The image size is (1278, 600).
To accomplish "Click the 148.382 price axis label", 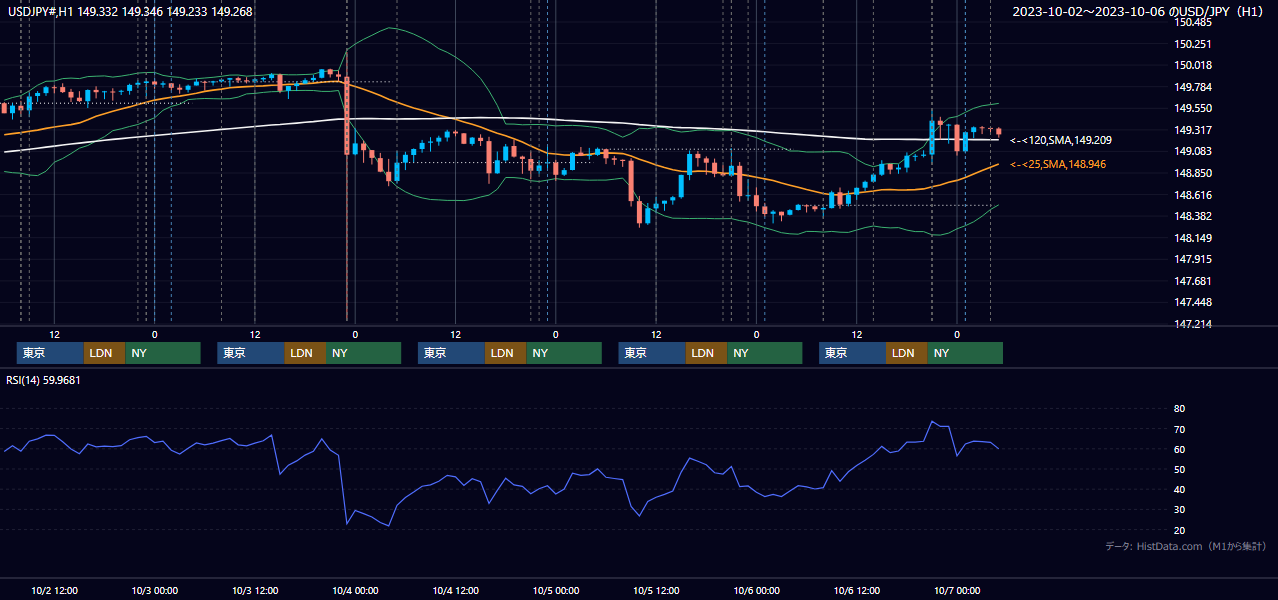I will tap(1195, 216).
